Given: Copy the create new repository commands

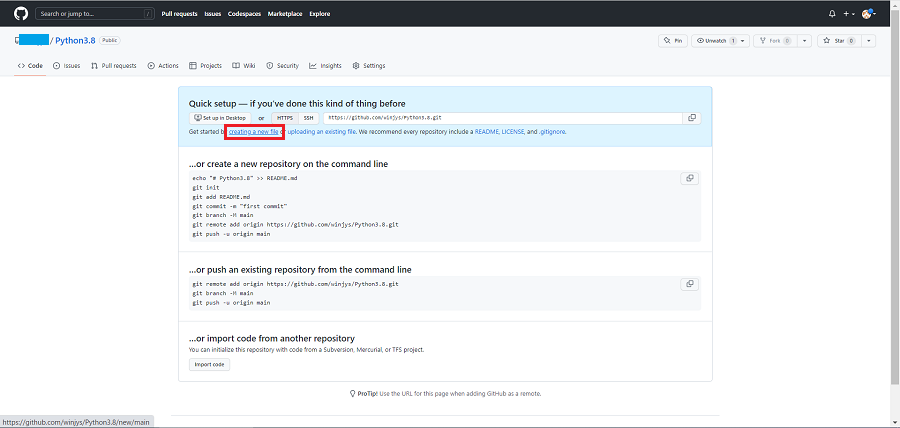Looking at the screenshot, I should tap(688, 178).
